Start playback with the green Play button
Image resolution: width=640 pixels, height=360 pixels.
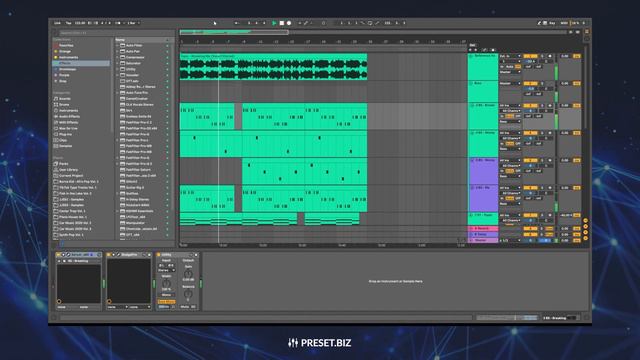click(274, 23)
